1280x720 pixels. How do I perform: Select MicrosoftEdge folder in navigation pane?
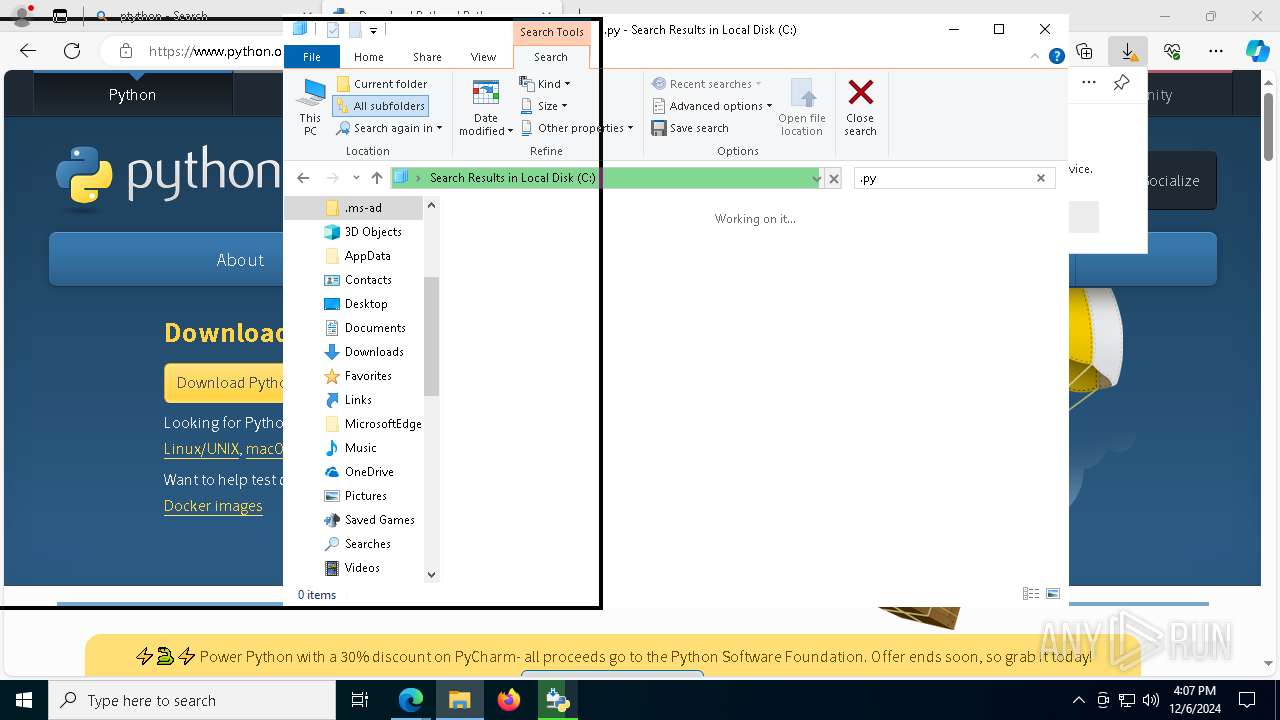tap(373, 424)
